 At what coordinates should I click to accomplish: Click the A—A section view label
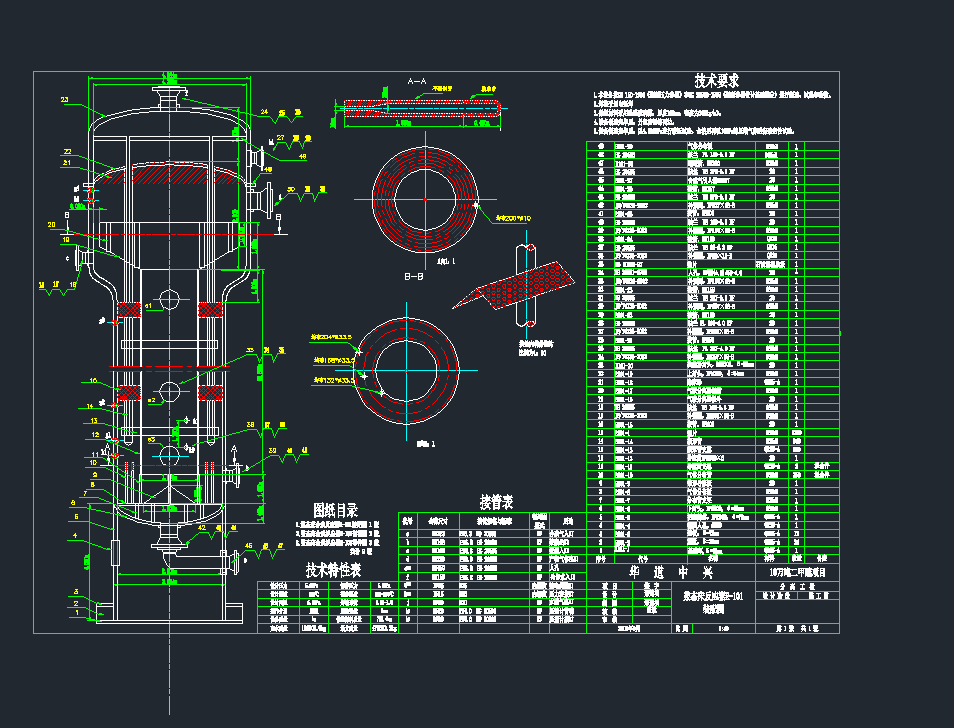[416, 79]
